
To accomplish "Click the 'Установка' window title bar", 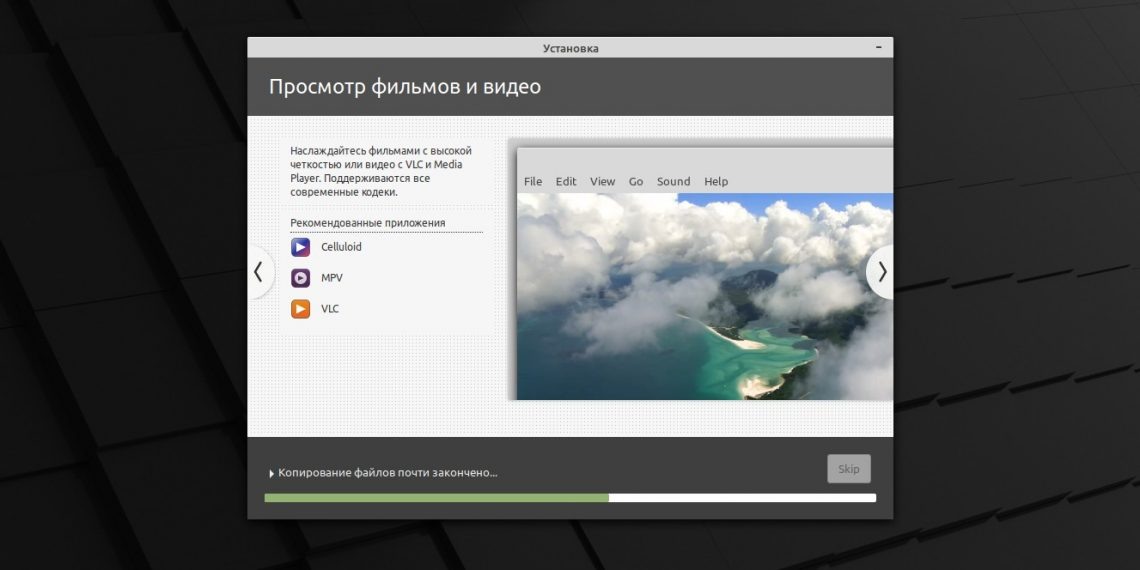I will click(570, 48).
